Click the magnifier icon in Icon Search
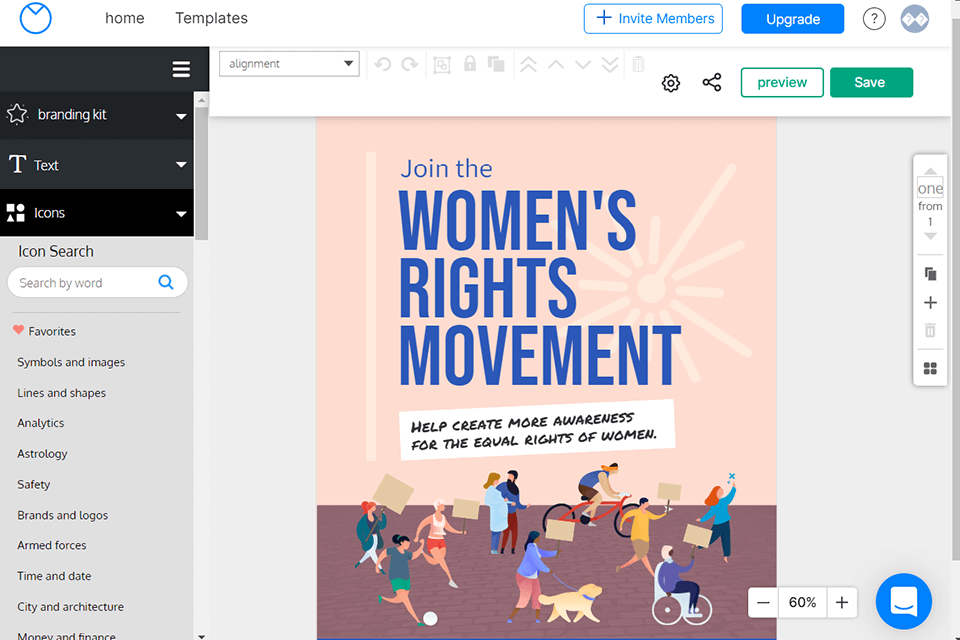Image resolution: width=960 pixels, height=640 pixels. click(x=166, y=283)
